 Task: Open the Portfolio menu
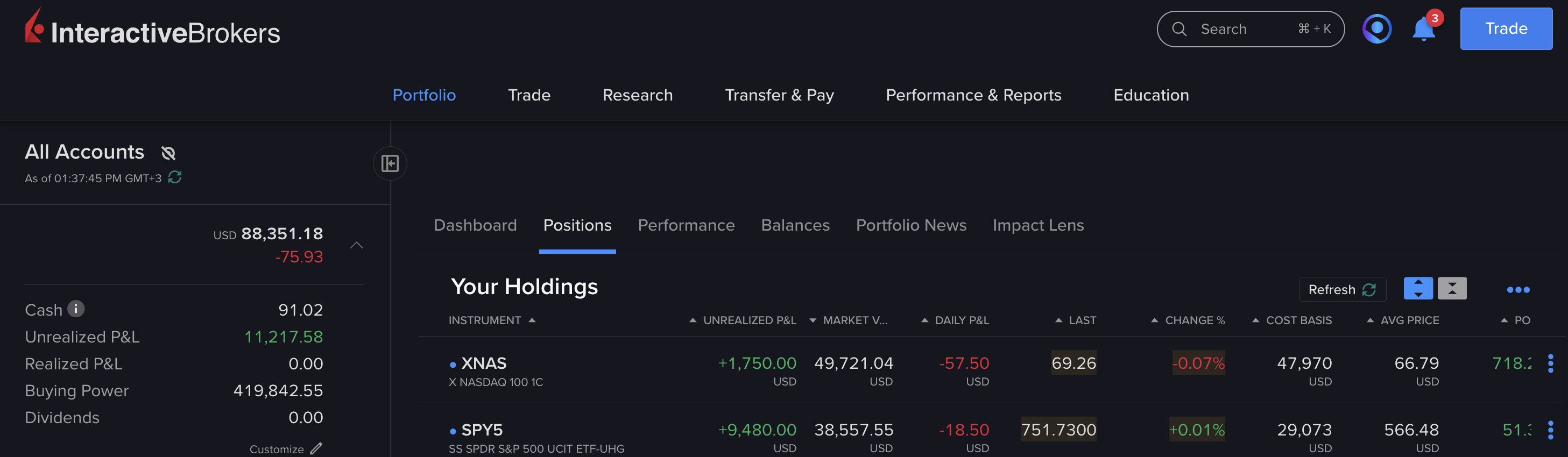(x=423, y=95)
